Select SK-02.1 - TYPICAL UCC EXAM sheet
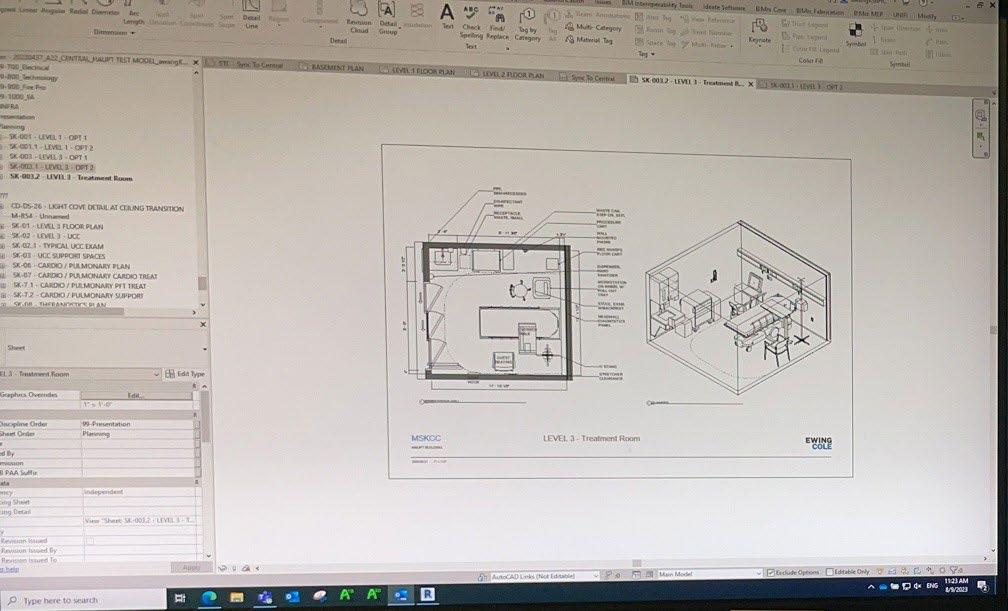This screenshot has height=611, width=1008. click(x=57, y=246)
